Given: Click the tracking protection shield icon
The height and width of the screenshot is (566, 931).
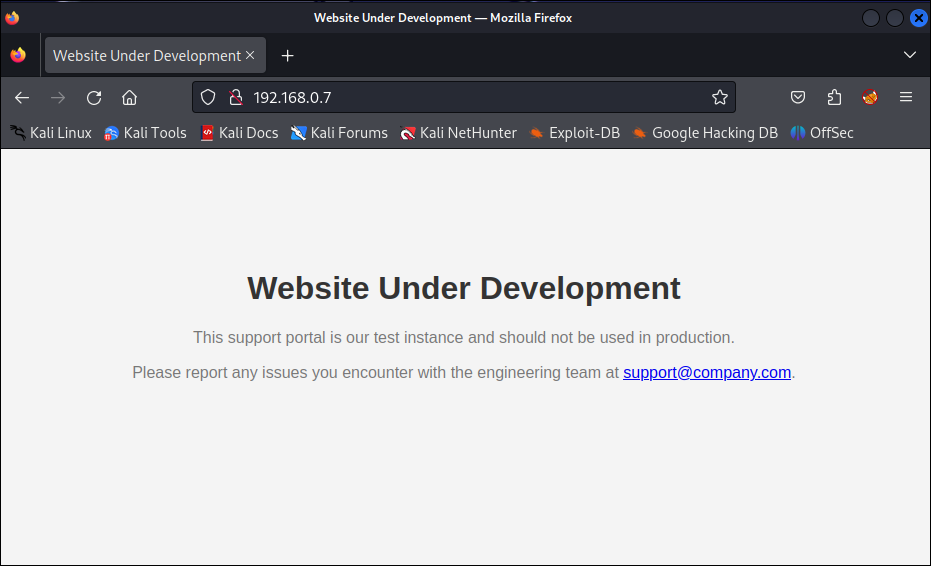Looking at the screenshot, I should pyautogui.click(x=208, y=97).
